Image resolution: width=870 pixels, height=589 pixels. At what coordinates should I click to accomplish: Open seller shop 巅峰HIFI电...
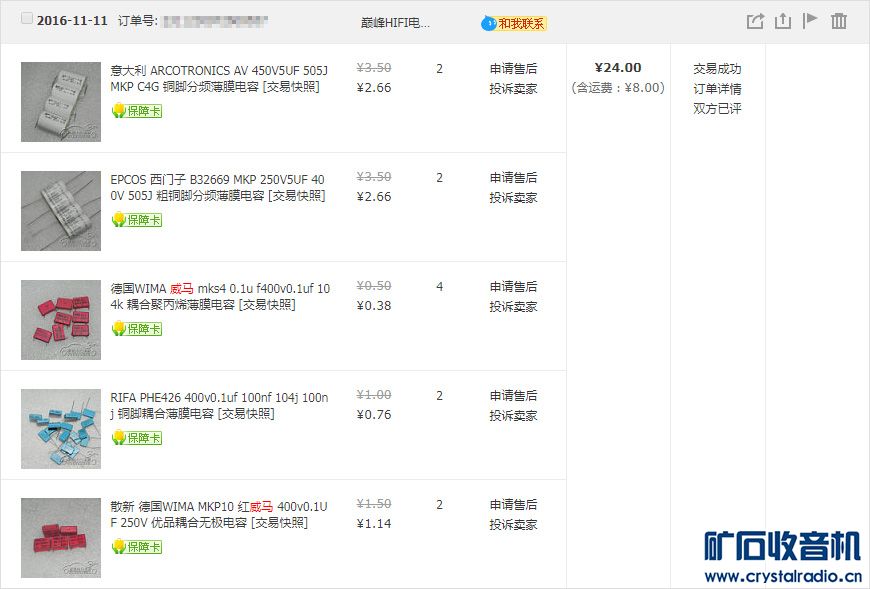(x=395, y=23)
